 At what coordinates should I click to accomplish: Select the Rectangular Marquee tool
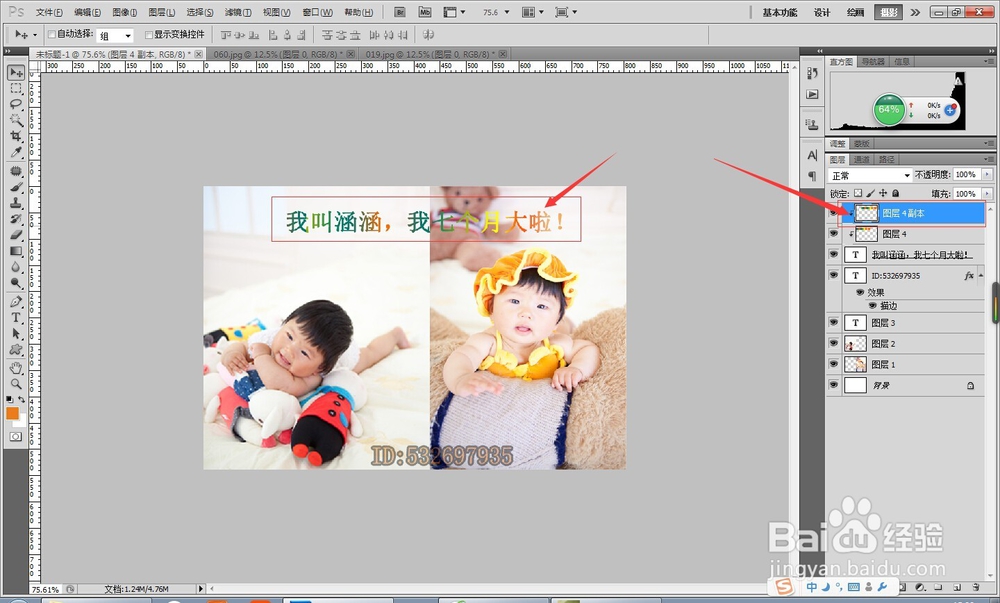click(x=16, y=89)
